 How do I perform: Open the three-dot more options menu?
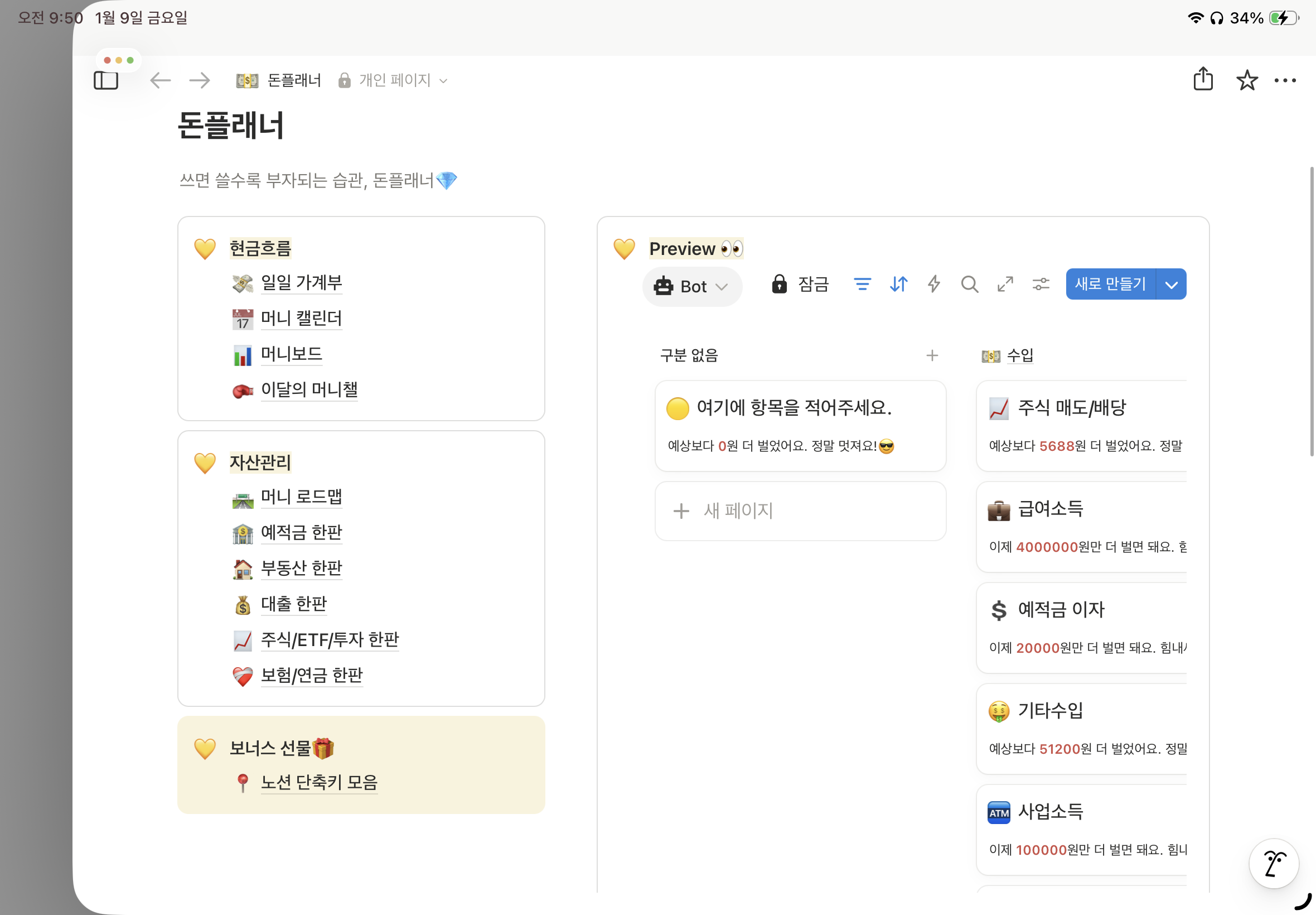(1285, 80)
